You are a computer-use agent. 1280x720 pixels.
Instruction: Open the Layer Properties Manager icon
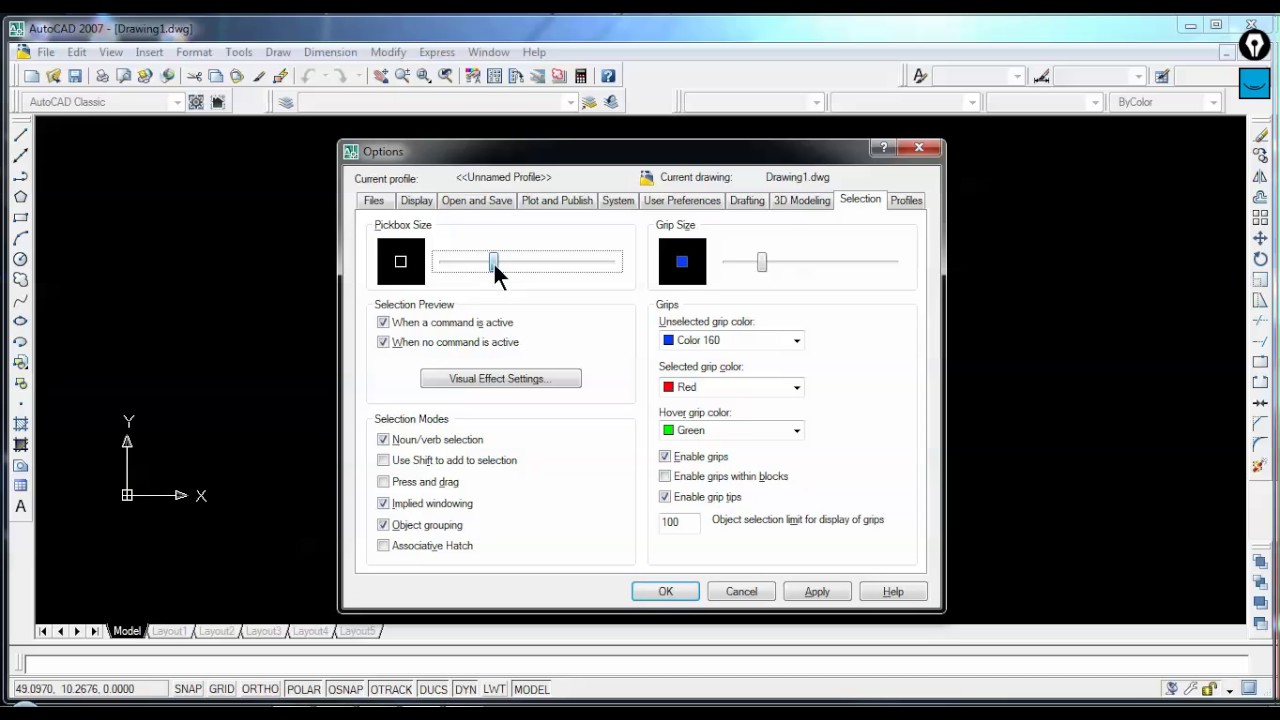pos(286,102)
